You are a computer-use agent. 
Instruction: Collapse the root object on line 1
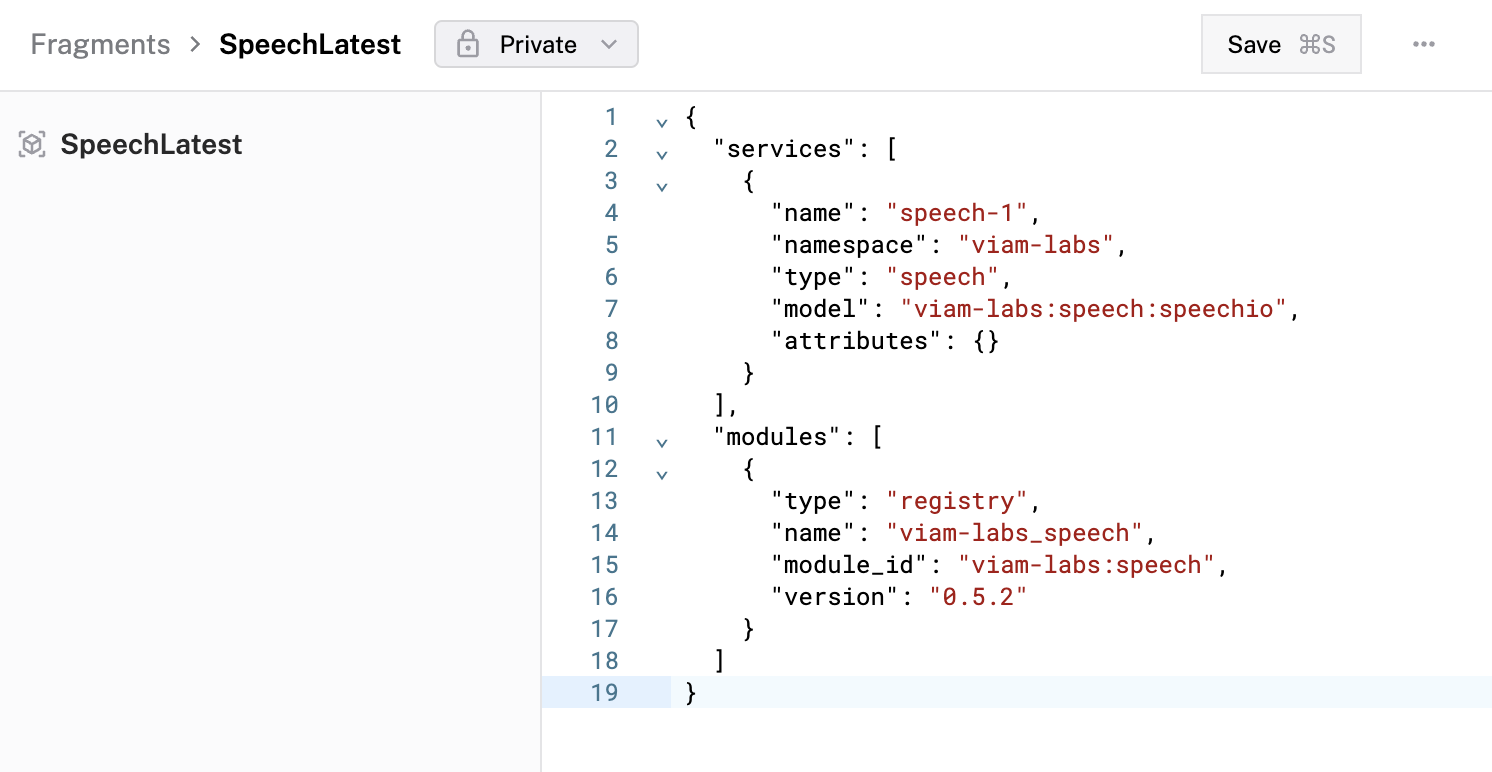pyautogui.click(x=661, y=122)
